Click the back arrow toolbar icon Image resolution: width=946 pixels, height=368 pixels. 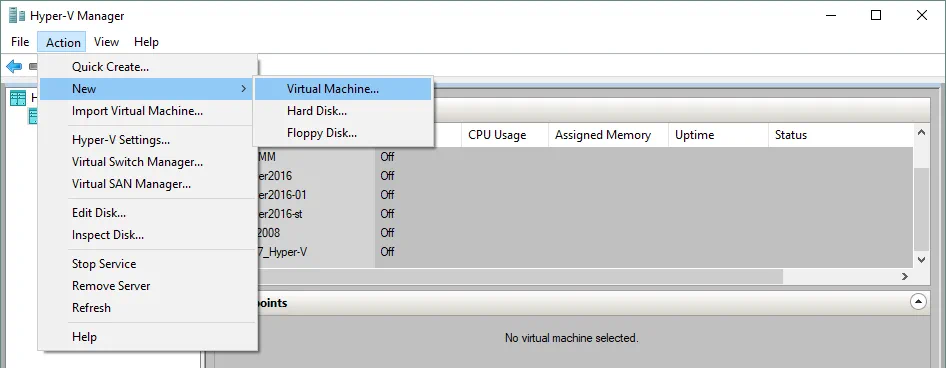point(14,66)
